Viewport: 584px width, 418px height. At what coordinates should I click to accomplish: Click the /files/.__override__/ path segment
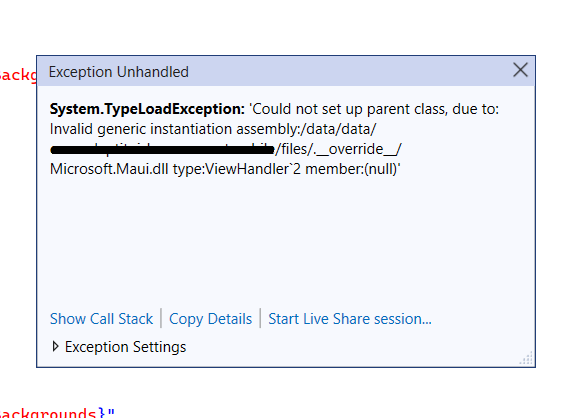coord(338,149)
